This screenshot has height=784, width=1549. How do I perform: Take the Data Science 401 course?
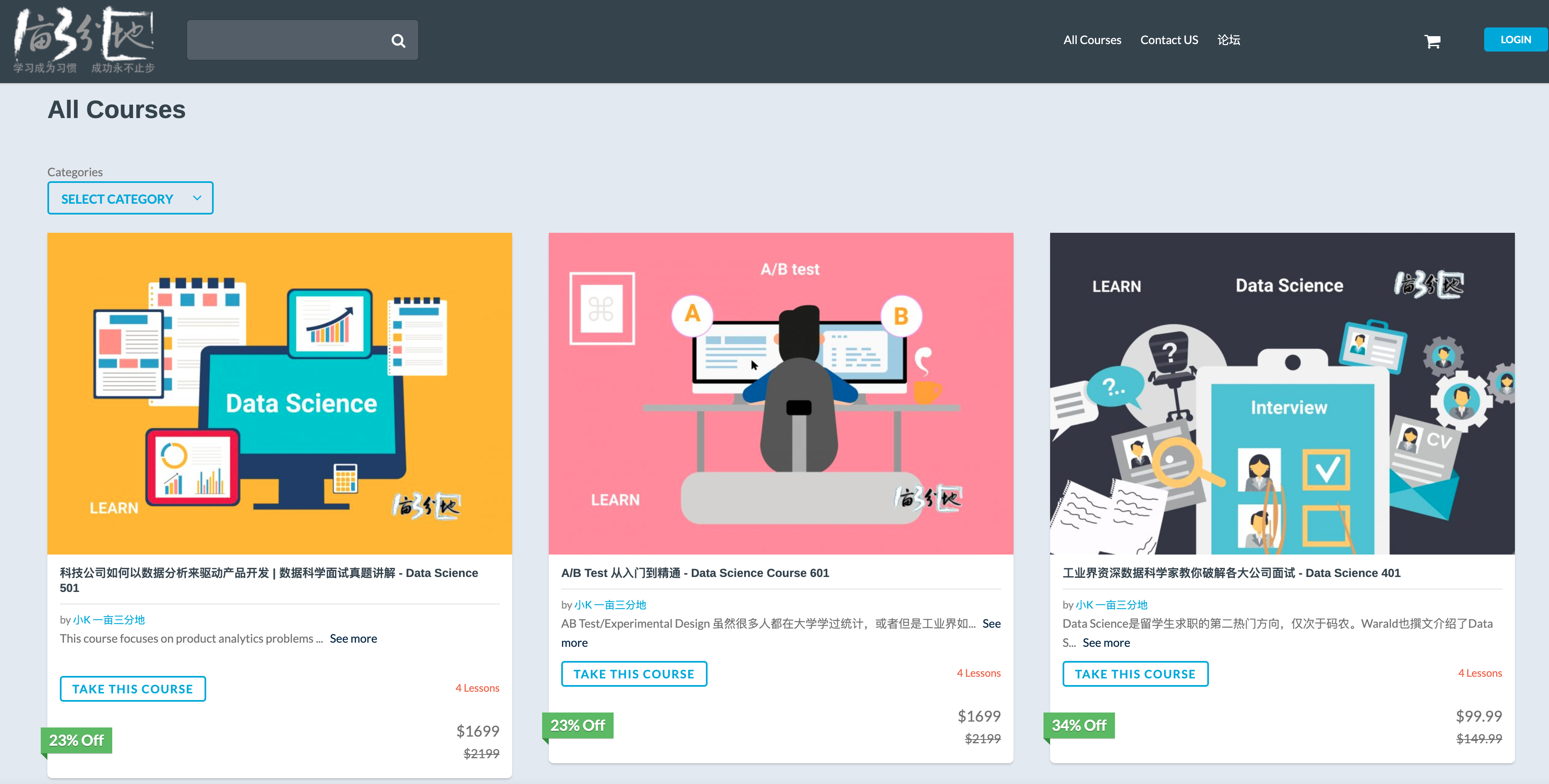1135,674
